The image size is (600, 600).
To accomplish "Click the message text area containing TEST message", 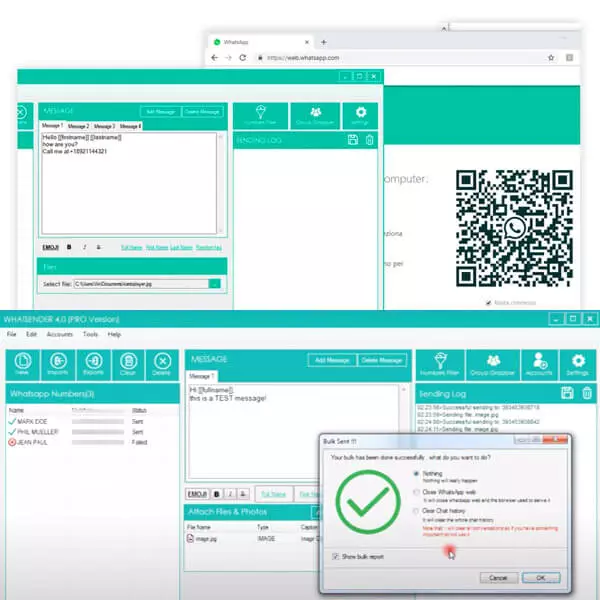I will pos(294,432).
